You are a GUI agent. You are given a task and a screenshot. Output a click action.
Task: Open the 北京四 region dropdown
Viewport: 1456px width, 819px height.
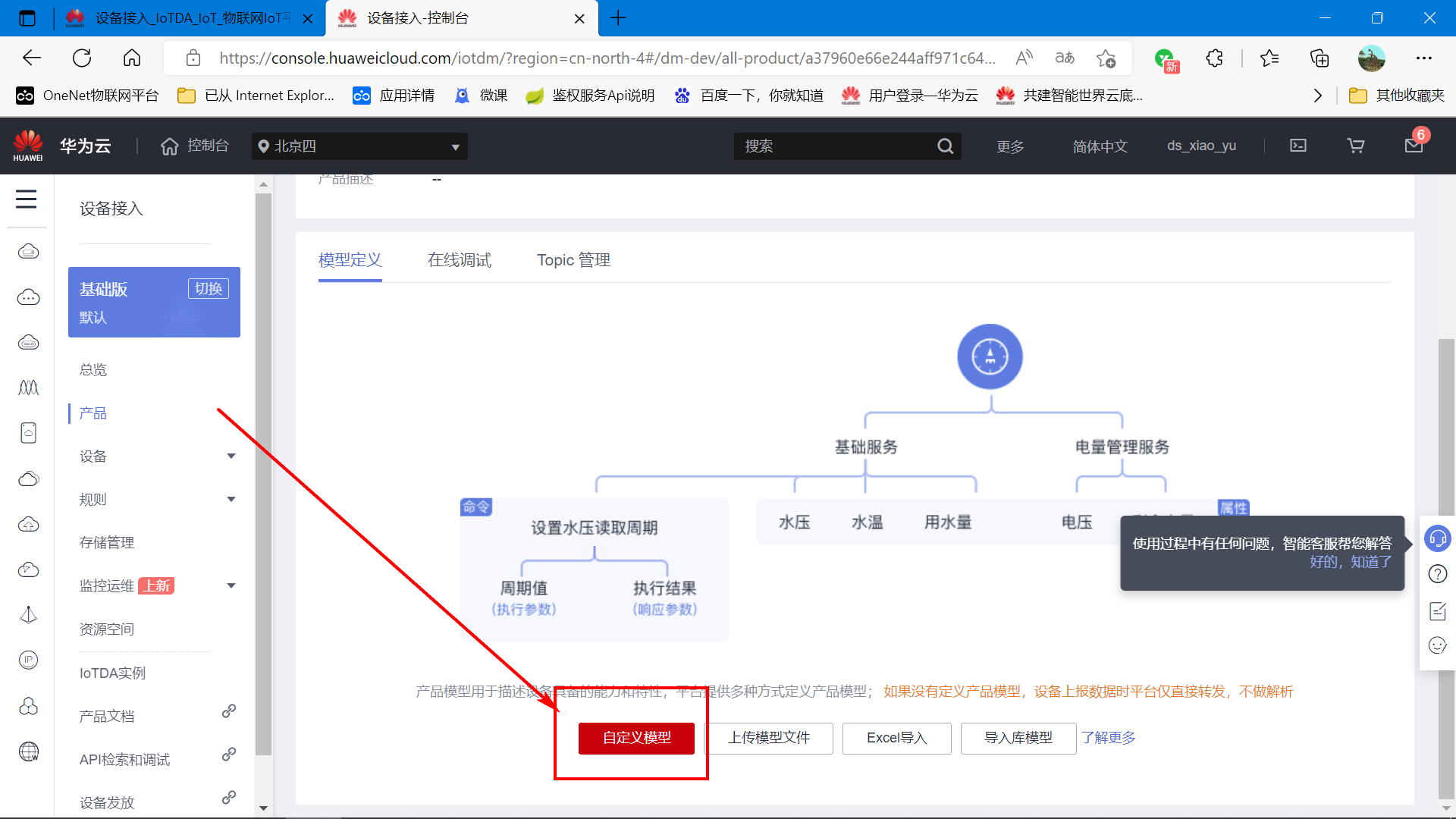click(359, 146)
